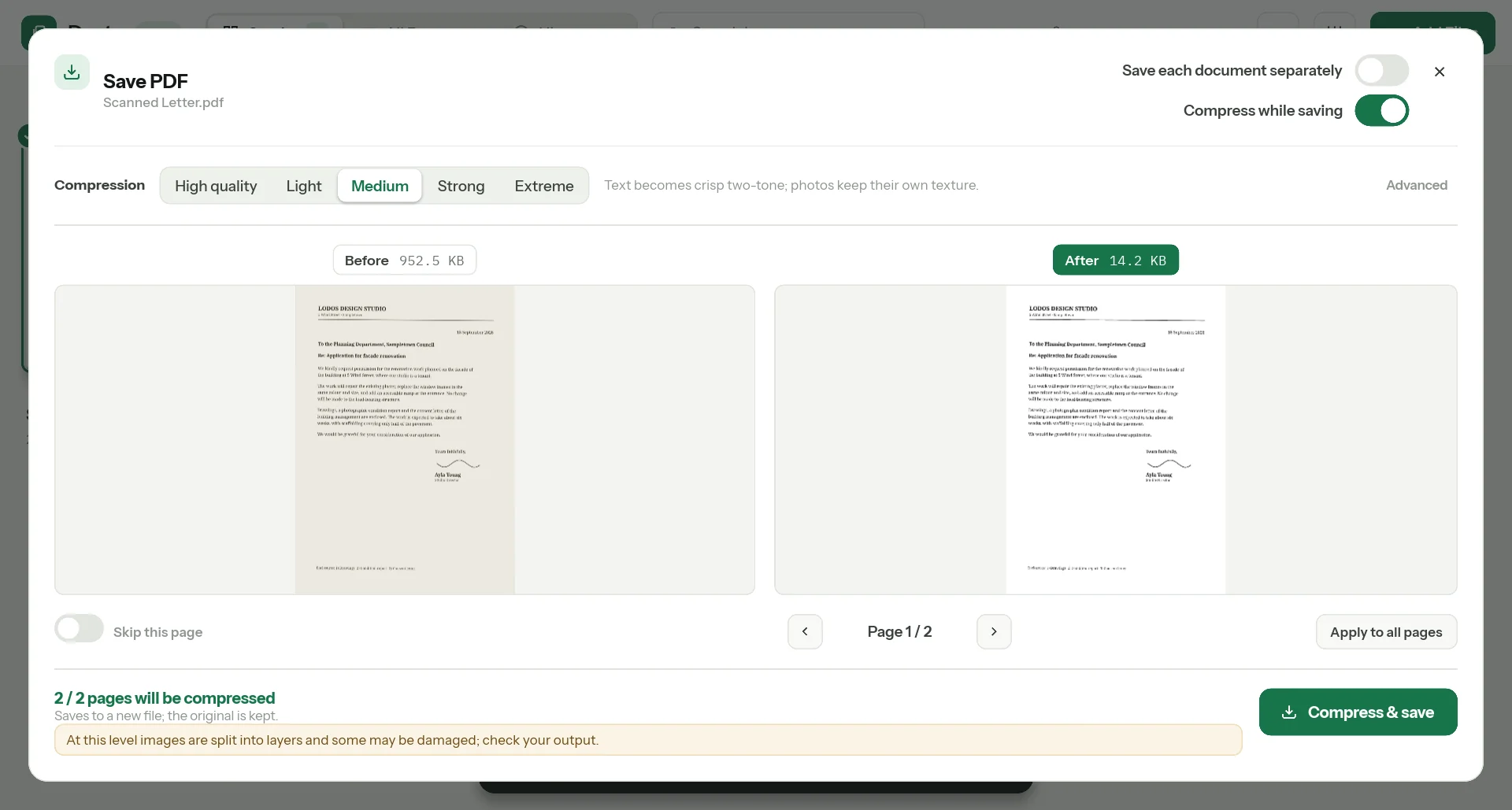Close the Save PDF dialog

point(1440,72)
